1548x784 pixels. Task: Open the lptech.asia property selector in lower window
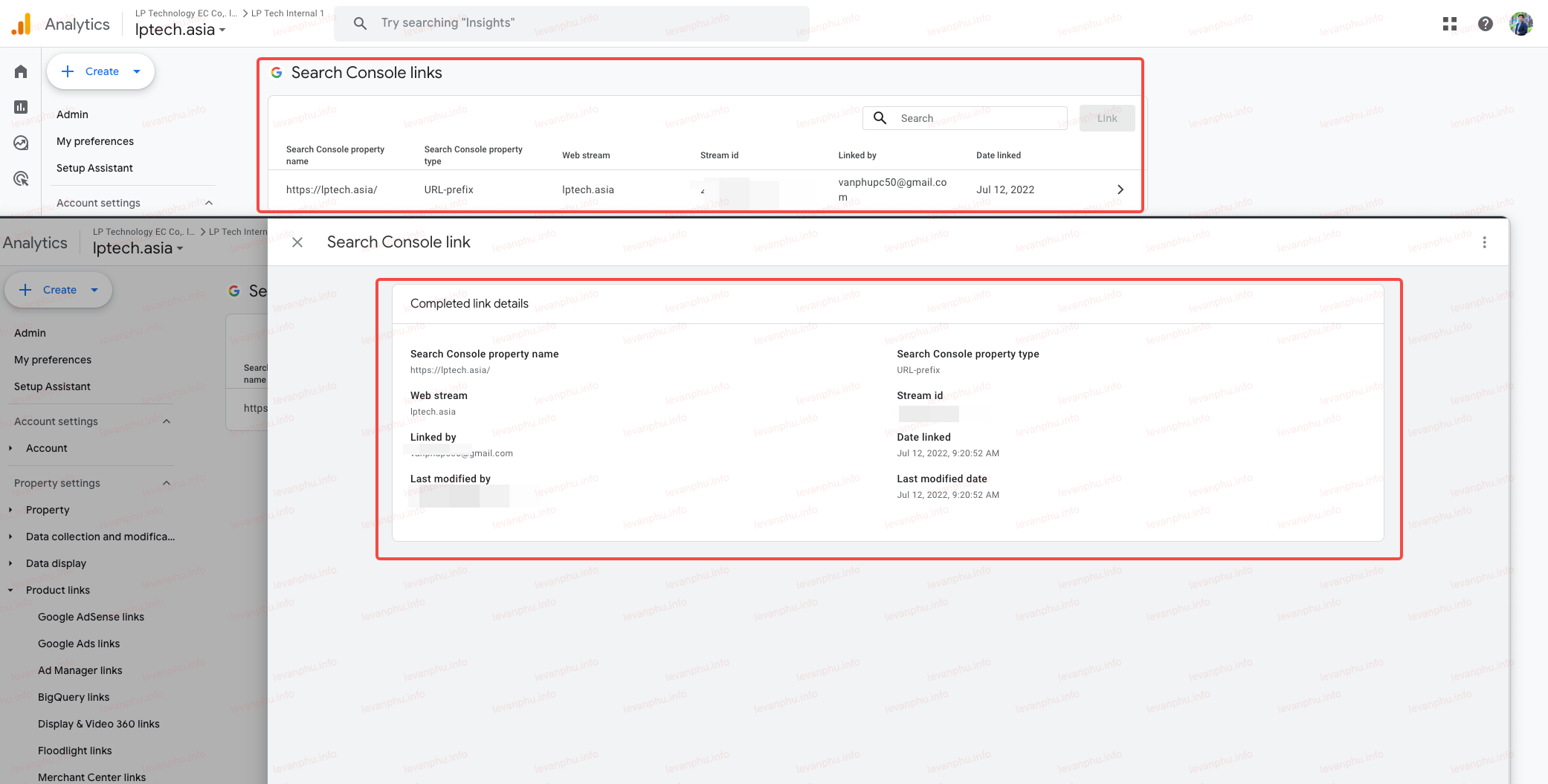[138, 248]
